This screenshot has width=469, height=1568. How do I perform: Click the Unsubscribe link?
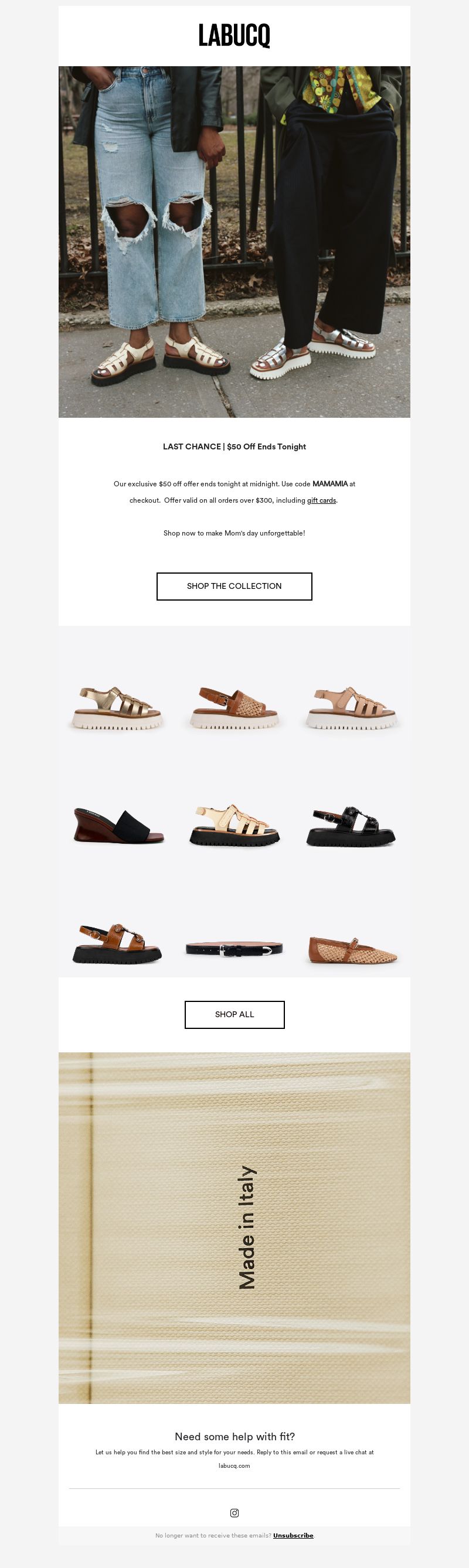tap(293, 1535)
